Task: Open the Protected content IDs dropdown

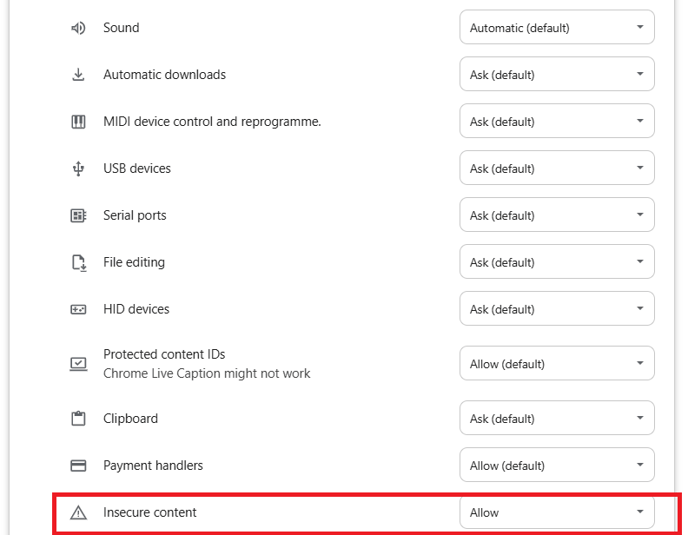Action: 557,363
